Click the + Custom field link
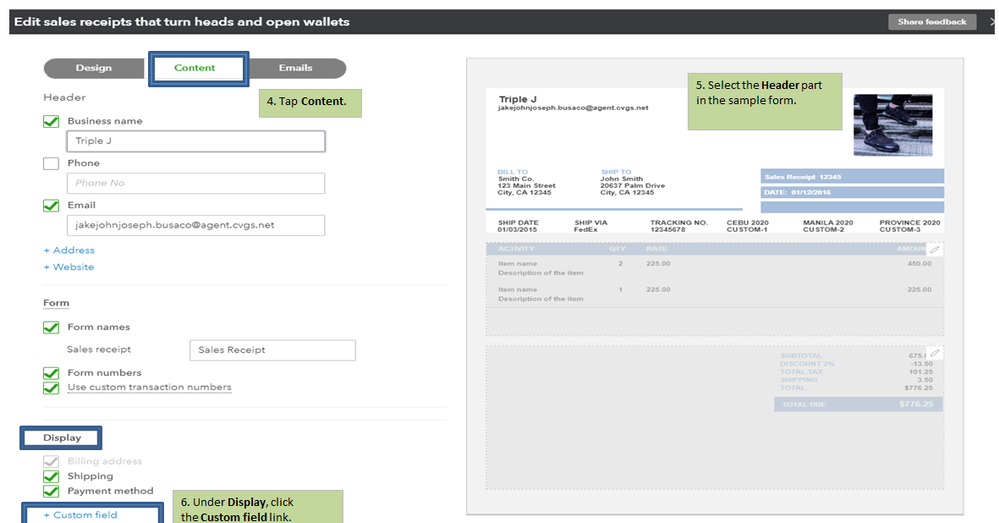The width and height of the screenshot is (999, 523). tap(80, 515)
